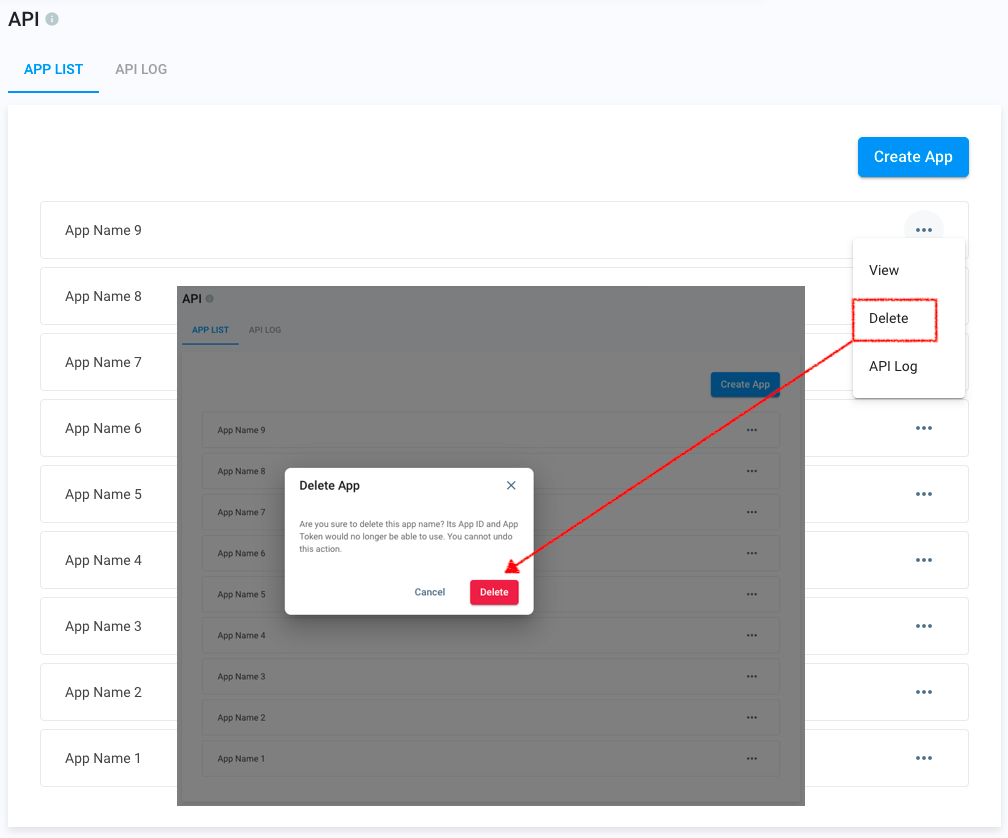This screenshot has height=838, width=1008.
Task: Click the small App Name 8 label in dimmed inset
Action: 241,471
